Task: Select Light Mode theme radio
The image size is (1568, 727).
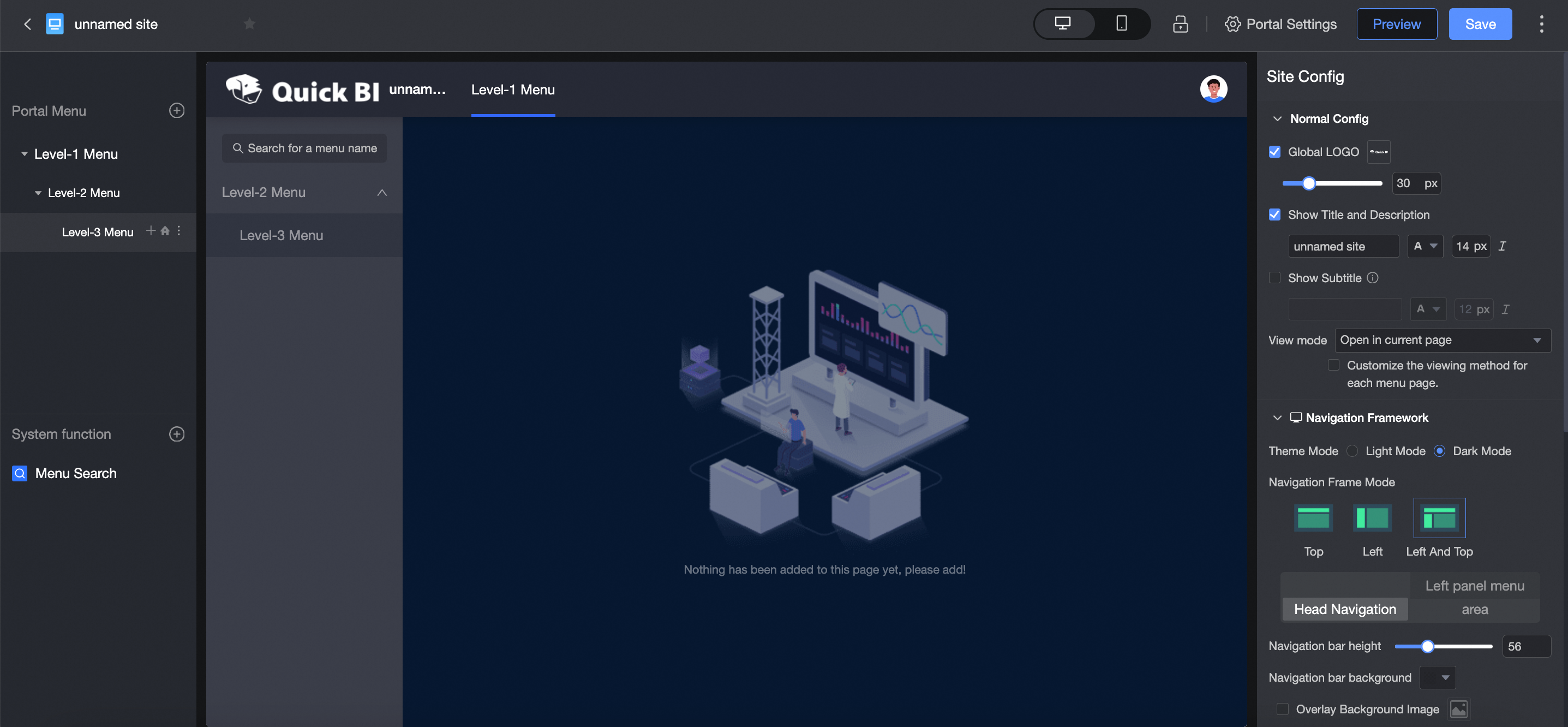Action: coord(1352,451)
